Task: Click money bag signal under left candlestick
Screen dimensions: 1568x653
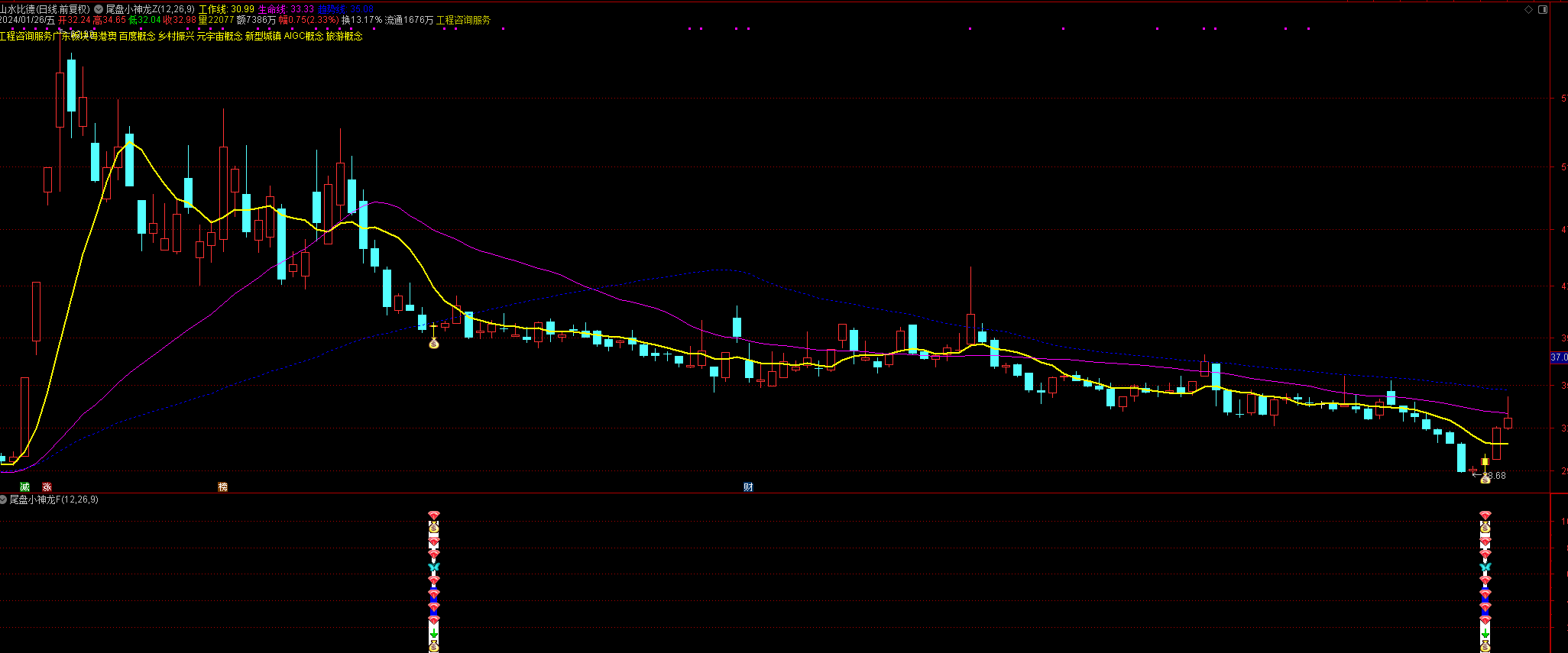Action: (x=434, y=344)
